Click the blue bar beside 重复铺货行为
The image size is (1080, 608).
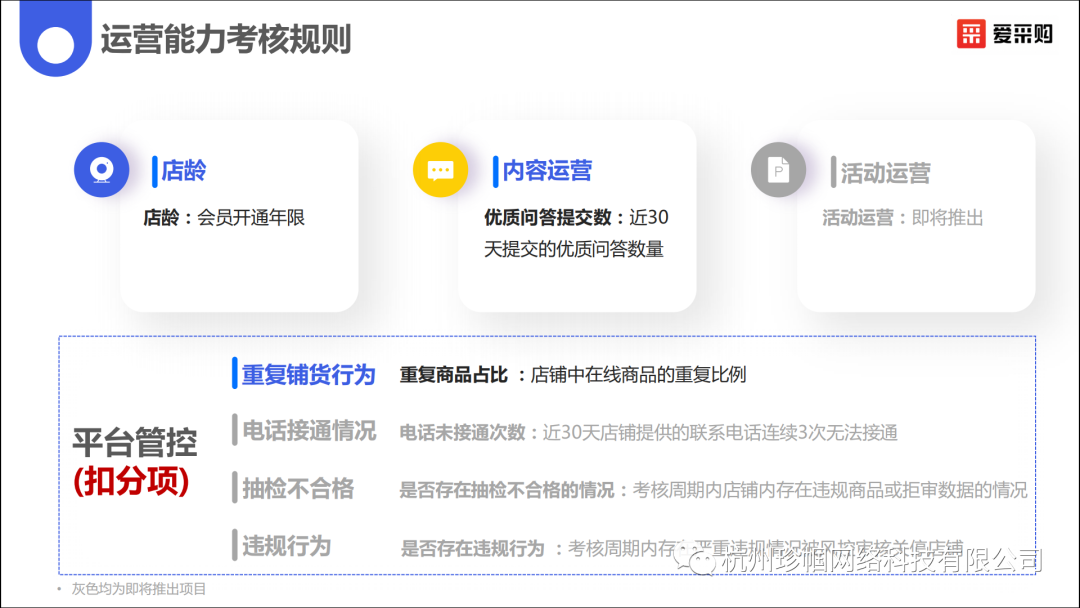233,374
